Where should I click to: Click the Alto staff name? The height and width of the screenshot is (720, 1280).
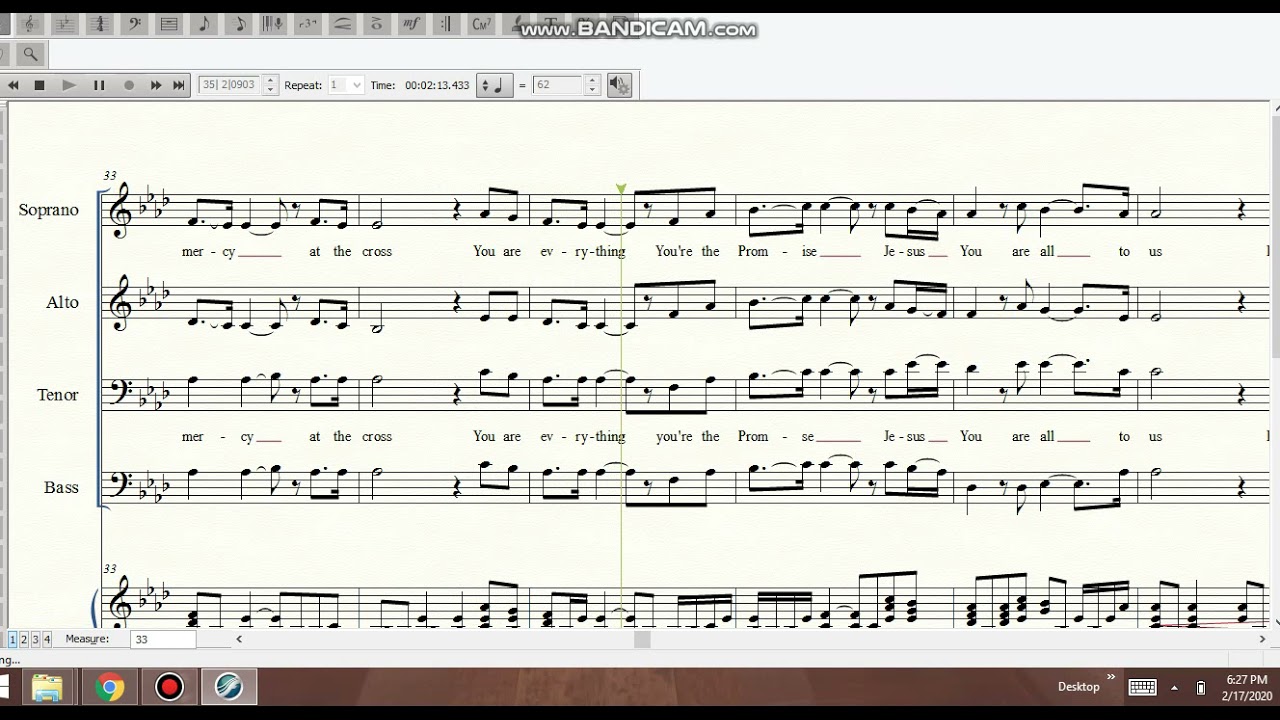pyautogui.click(x=62, y=302)
